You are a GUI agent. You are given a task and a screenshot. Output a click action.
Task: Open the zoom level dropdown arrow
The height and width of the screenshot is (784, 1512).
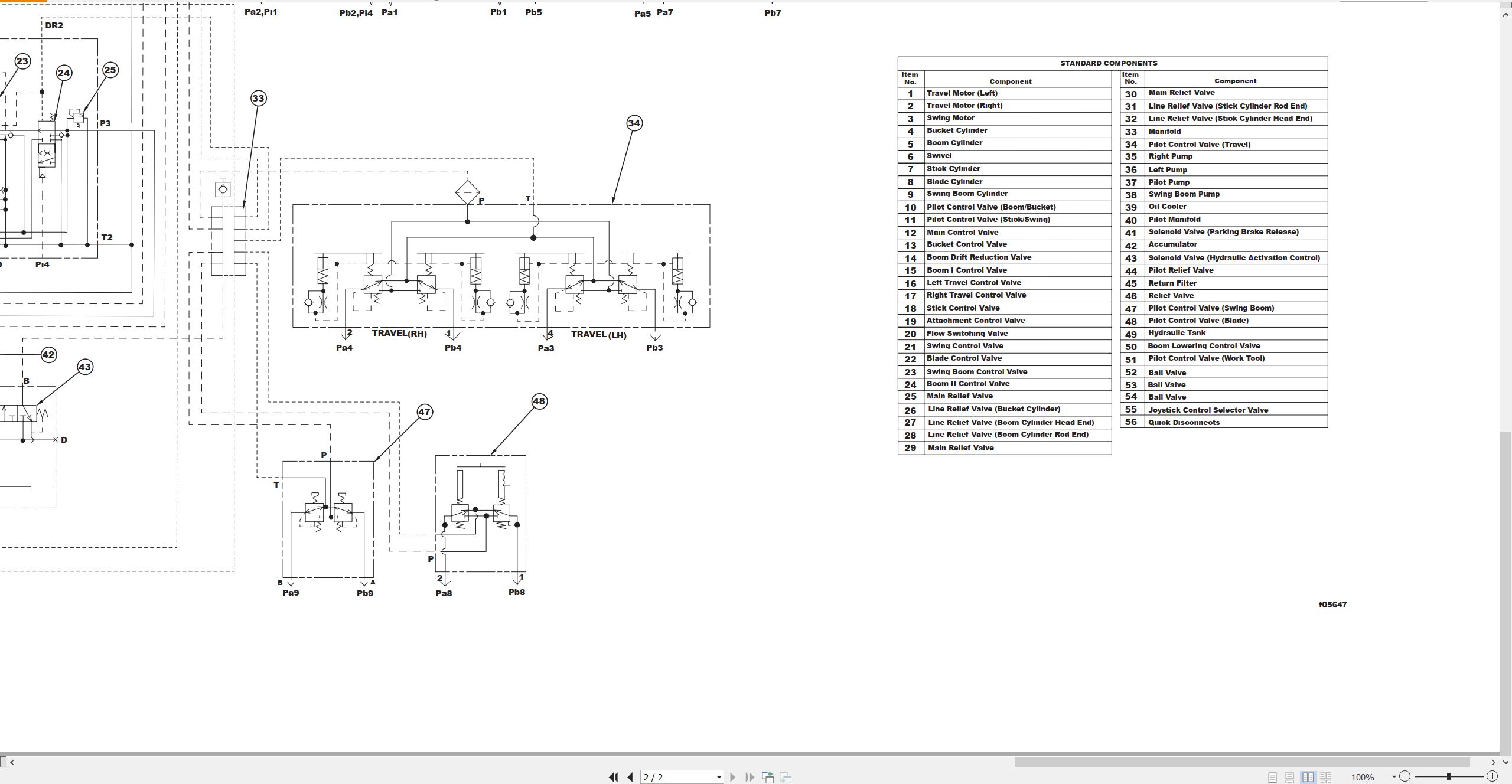[x=1394, y=777]
